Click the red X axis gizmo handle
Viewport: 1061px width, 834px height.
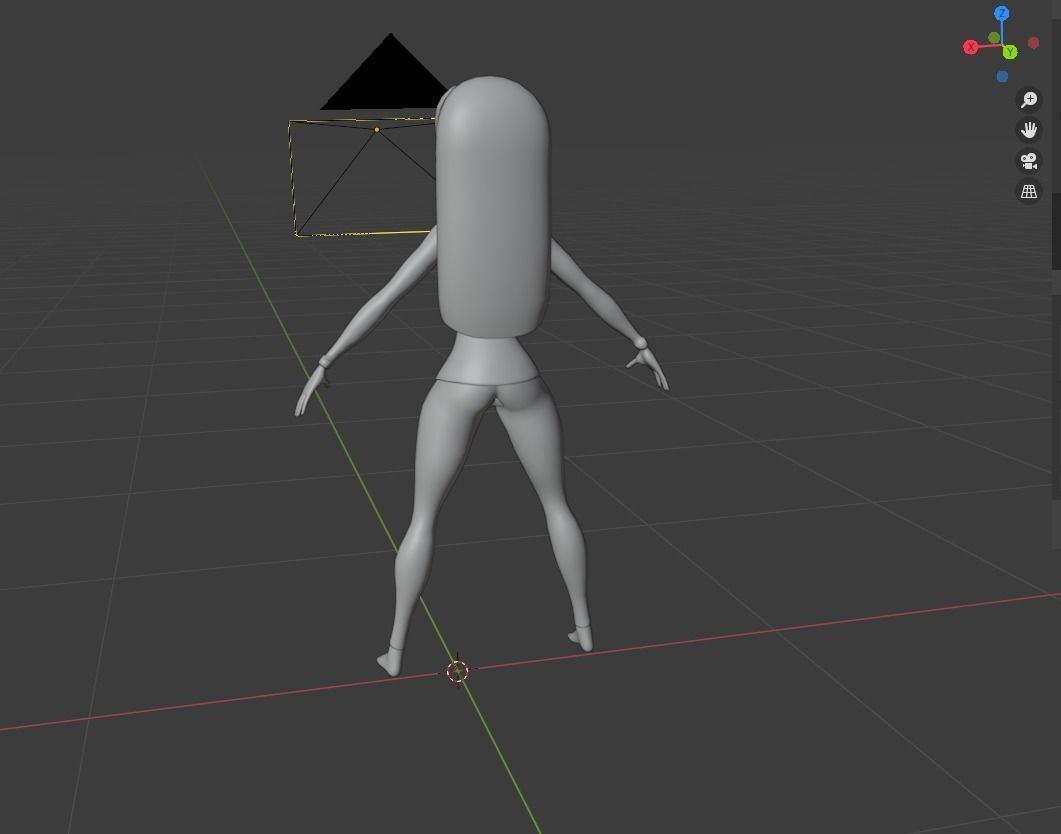970,47
